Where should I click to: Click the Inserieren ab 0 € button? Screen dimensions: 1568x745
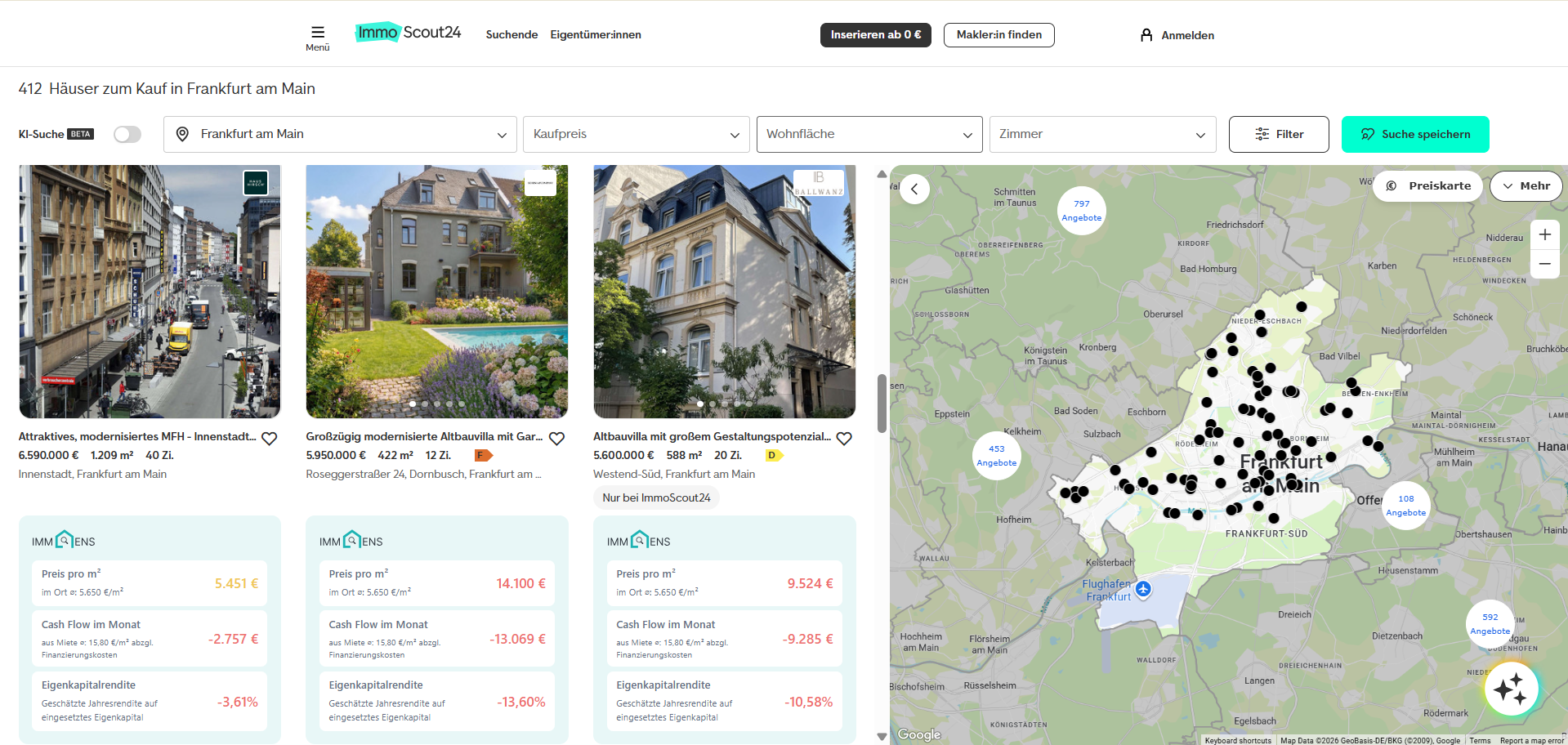click(x=875, y=34)
